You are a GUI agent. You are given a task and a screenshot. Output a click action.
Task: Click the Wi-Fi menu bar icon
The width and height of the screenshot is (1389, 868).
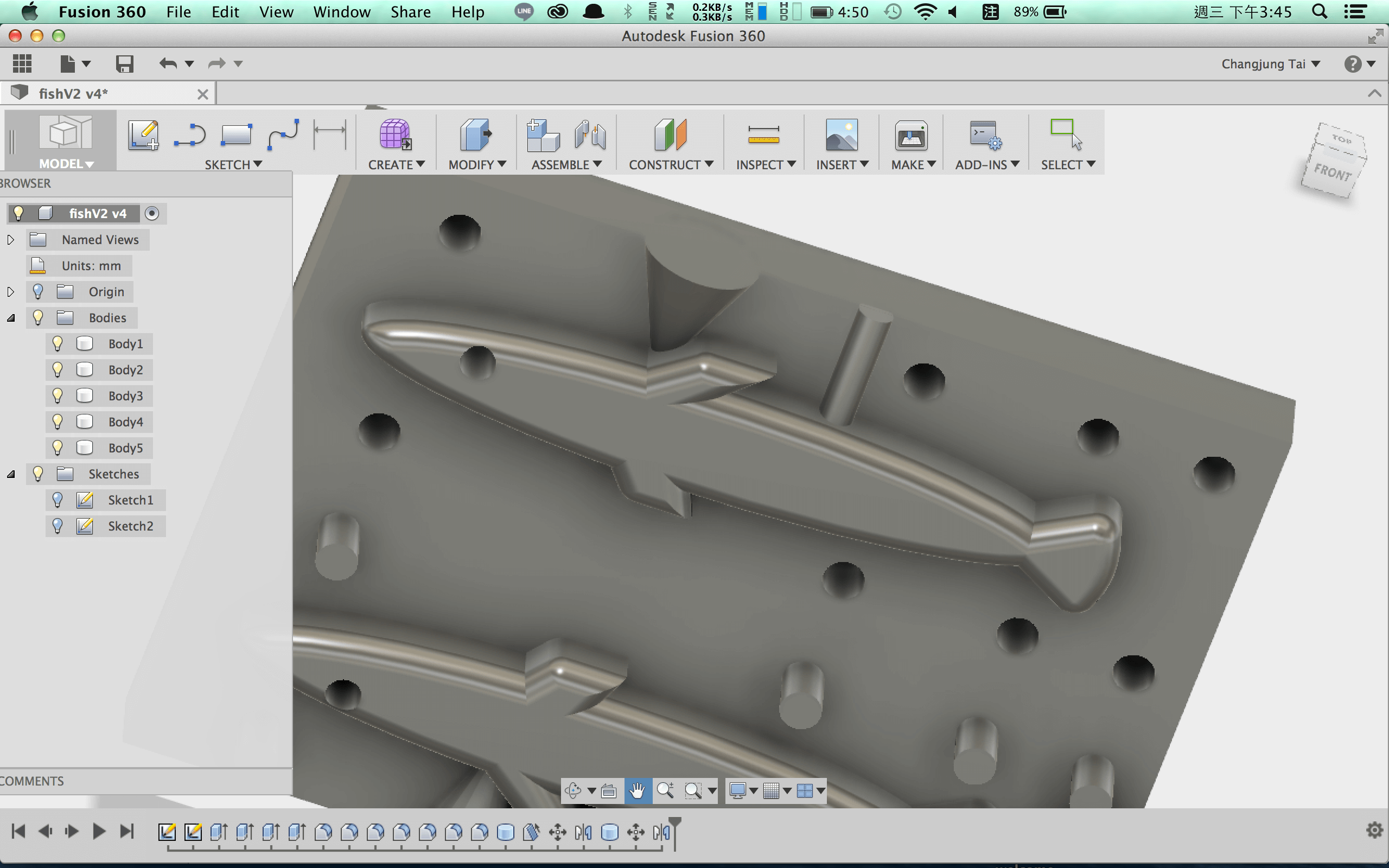(925, 11)
